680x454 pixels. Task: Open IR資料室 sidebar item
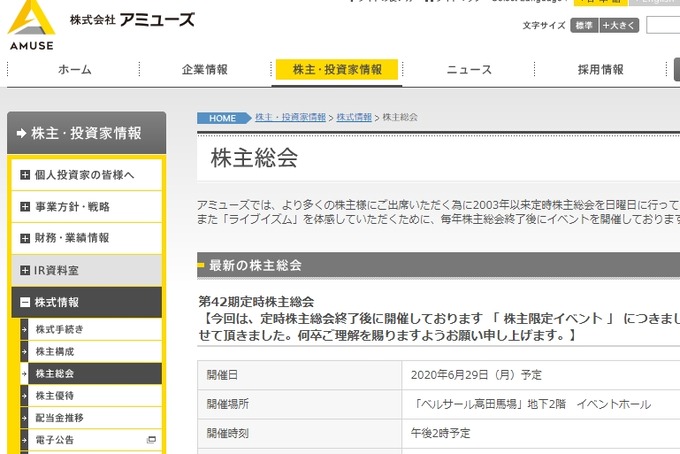[x=87, y=270]
